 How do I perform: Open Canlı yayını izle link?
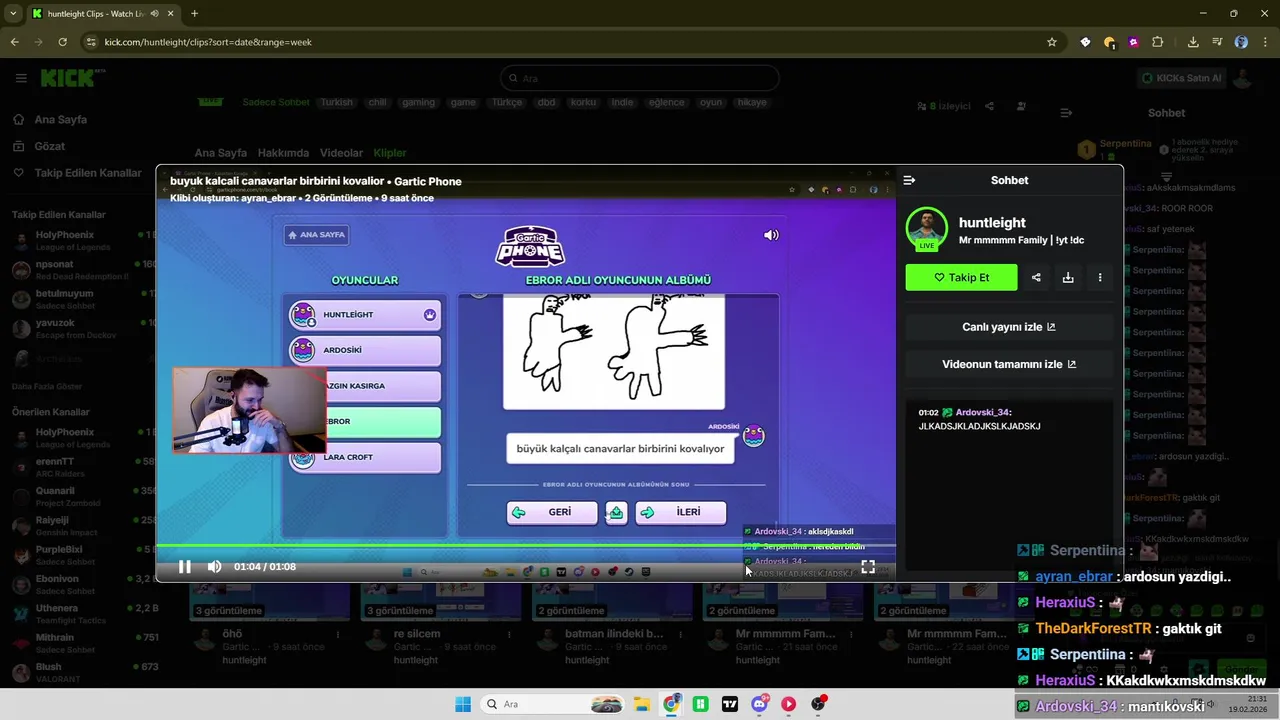click(1009, 327)
